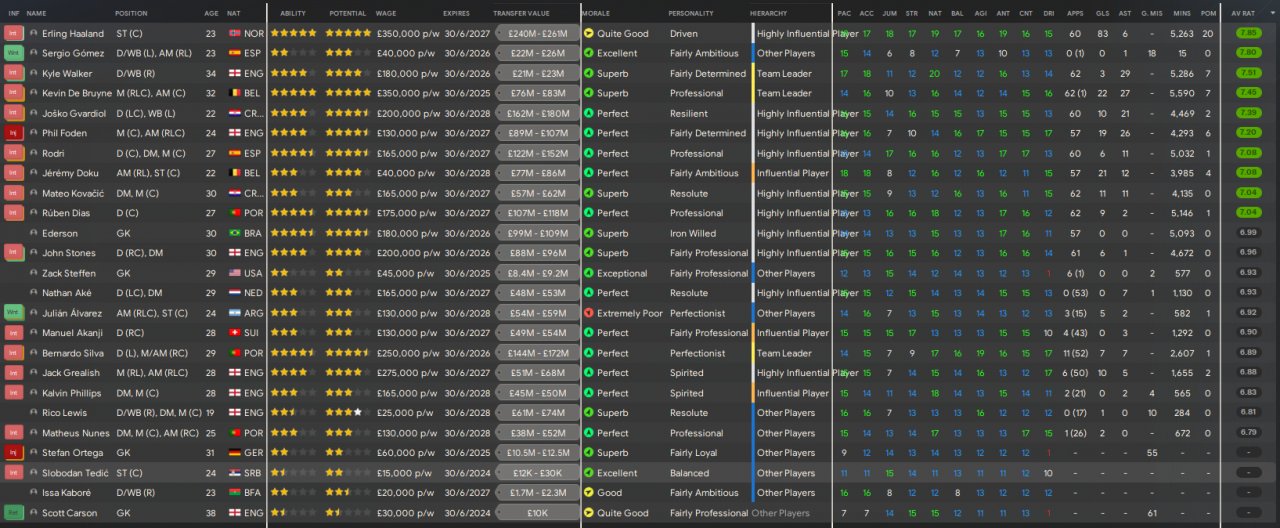Sort by the POSITION column header

pos(131,13)
